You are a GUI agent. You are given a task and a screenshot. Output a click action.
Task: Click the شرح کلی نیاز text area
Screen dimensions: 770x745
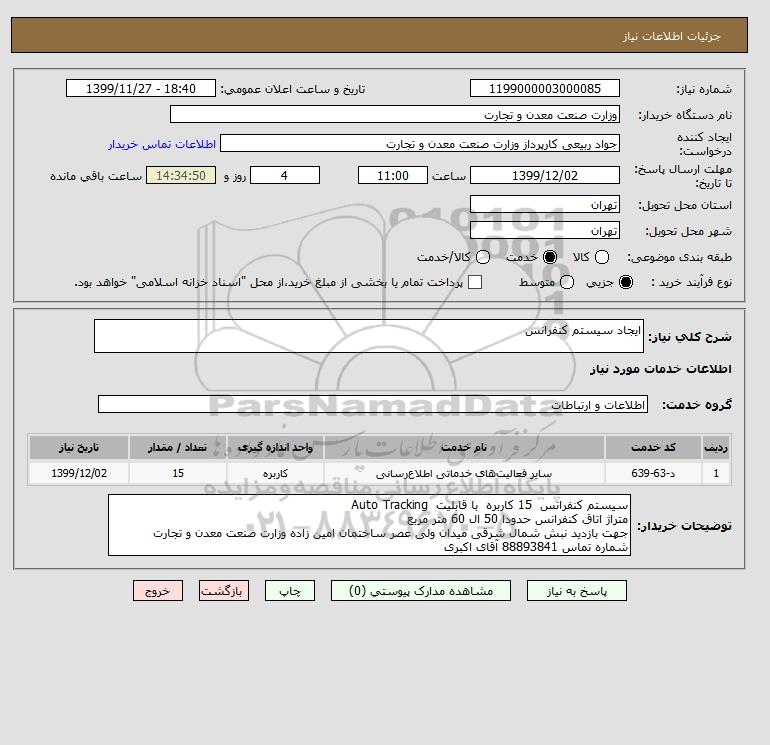coord(369,336)
